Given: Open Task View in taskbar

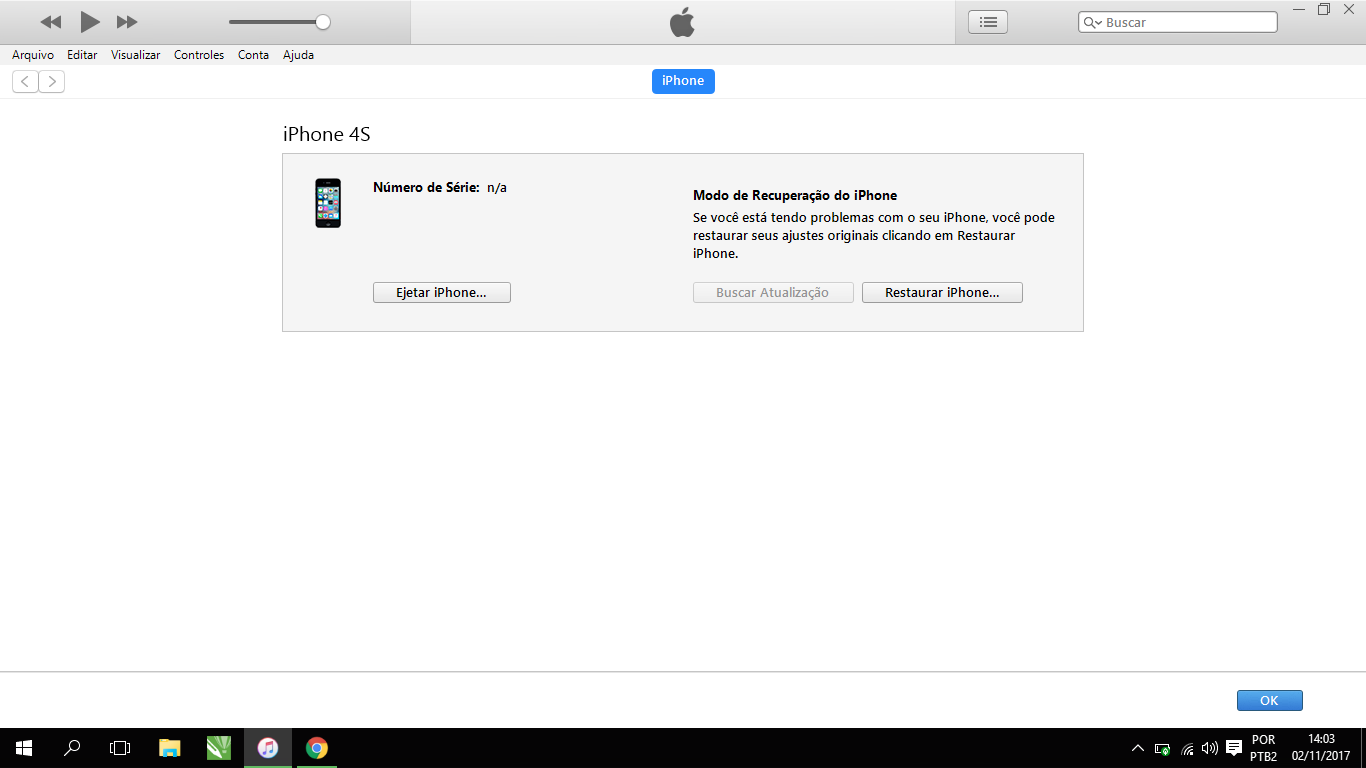Looking at the screenshot, I should [120, 748].
